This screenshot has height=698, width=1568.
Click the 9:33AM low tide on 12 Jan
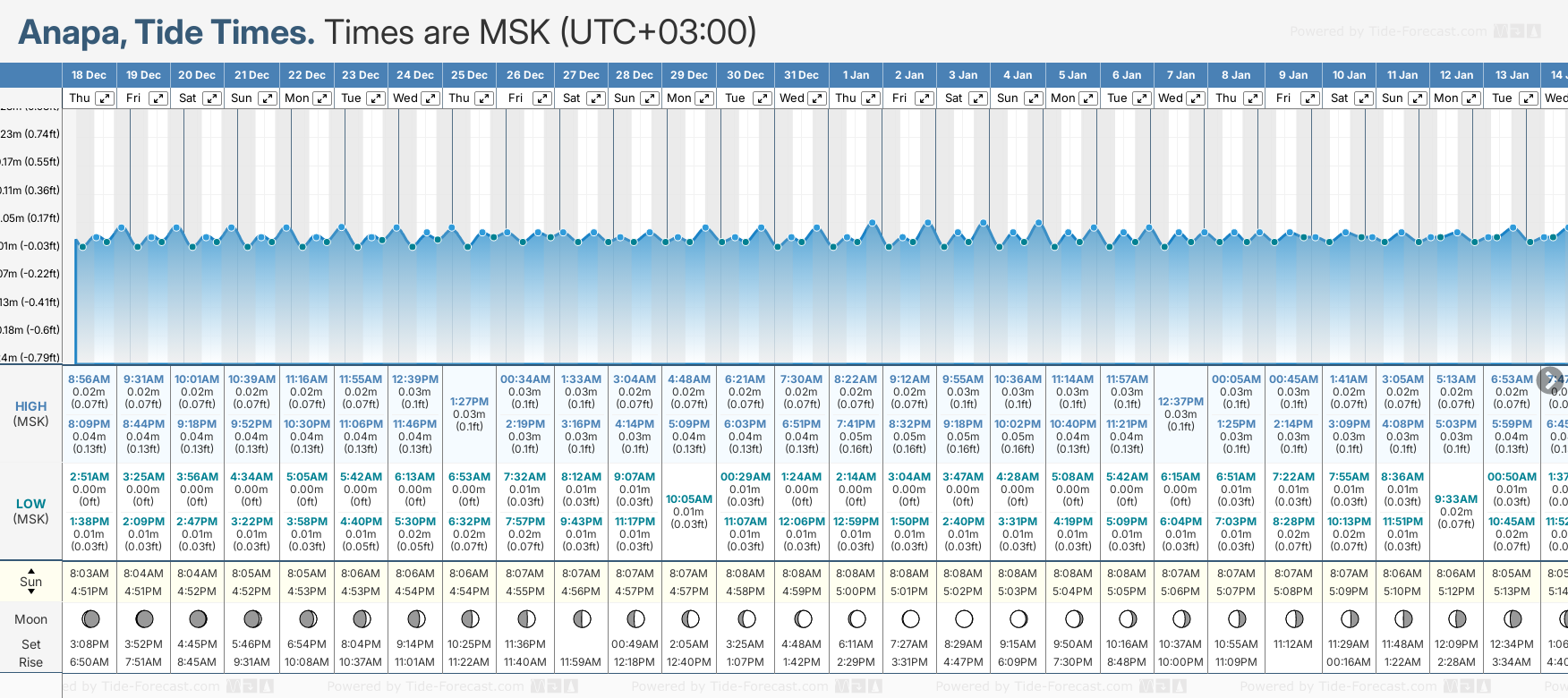1456,499
